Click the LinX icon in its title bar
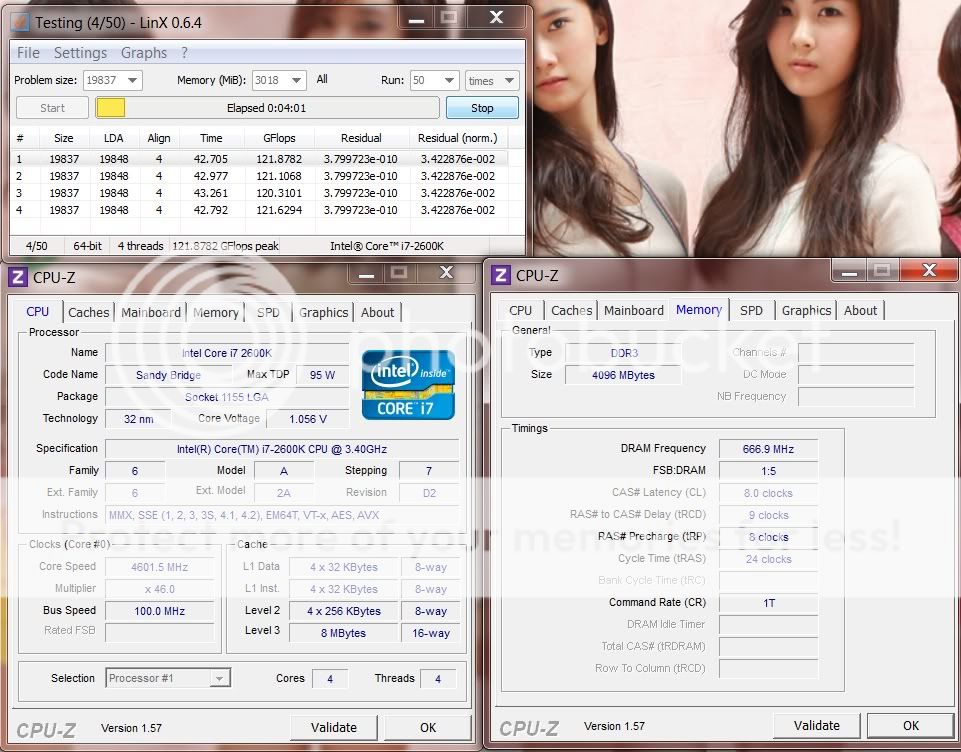 [x=20, y=21]
